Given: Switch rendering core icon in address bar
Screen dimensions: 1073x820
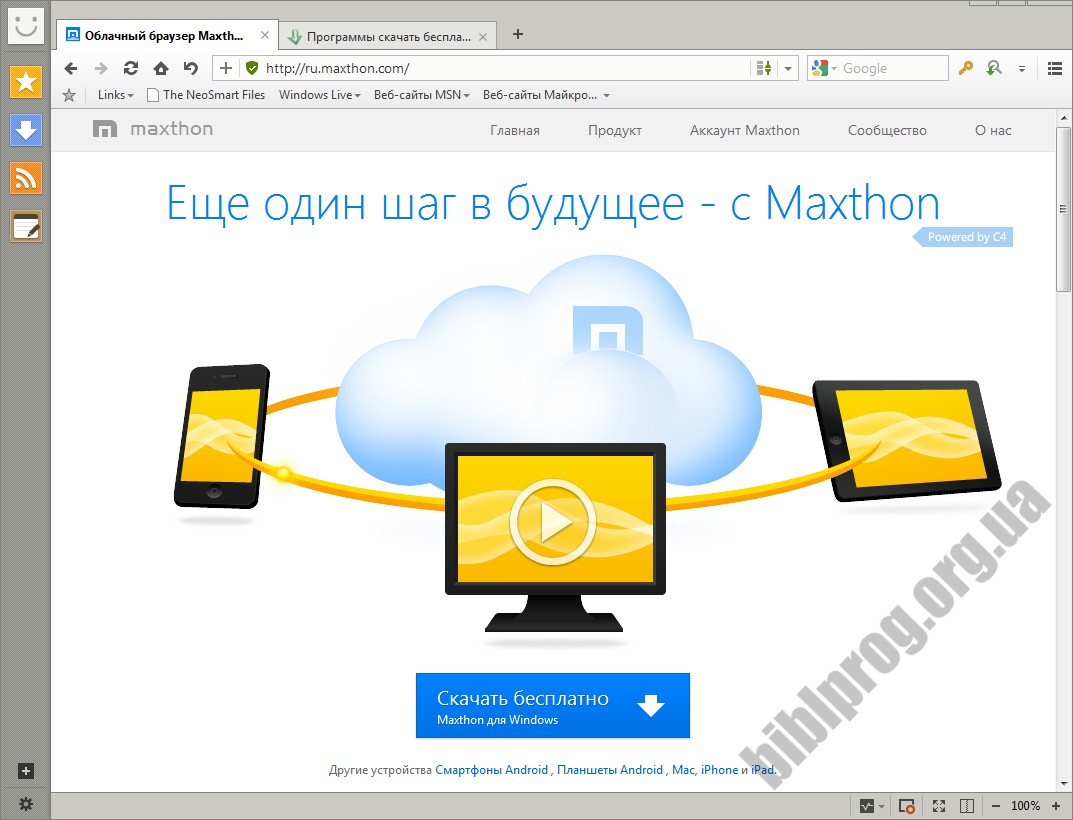Looking at the screenshot, I should click(764, 68).
